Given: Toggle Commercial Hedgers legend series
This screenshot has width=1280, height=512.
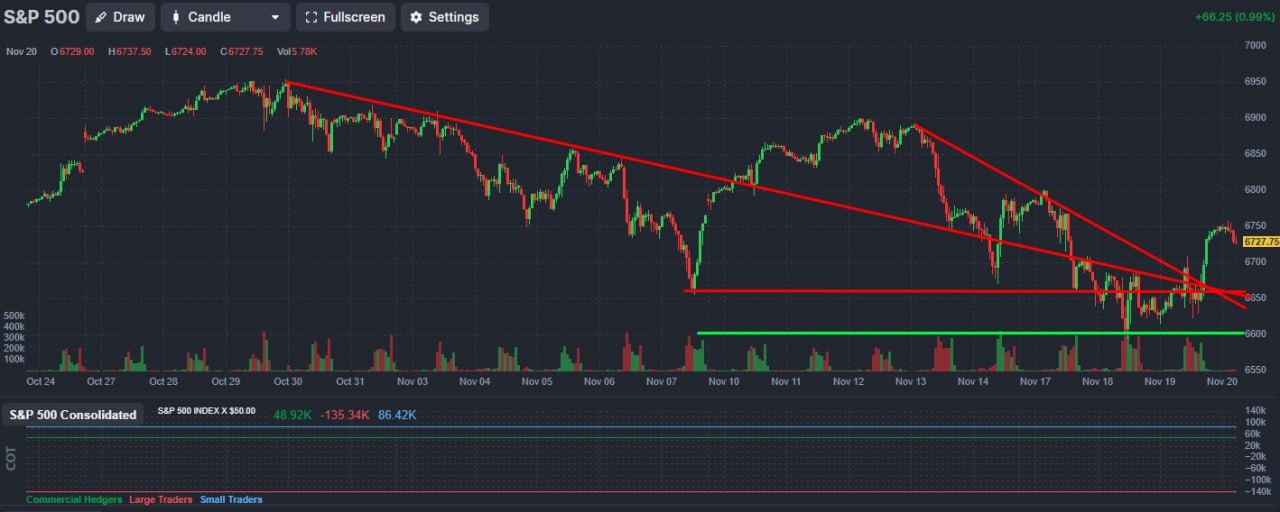Looking at the screenshot, I should point(74,499).
